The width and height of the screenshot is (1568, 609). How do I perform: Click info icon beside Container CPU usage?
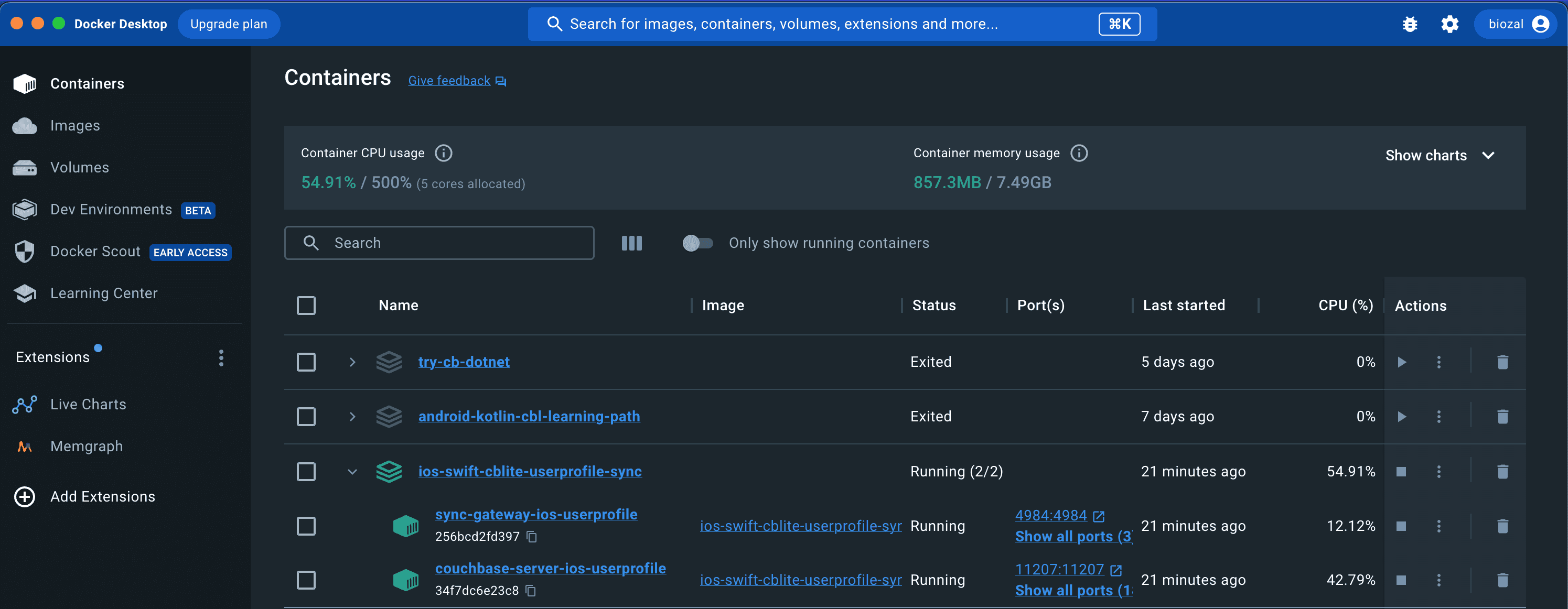(444, 153)
